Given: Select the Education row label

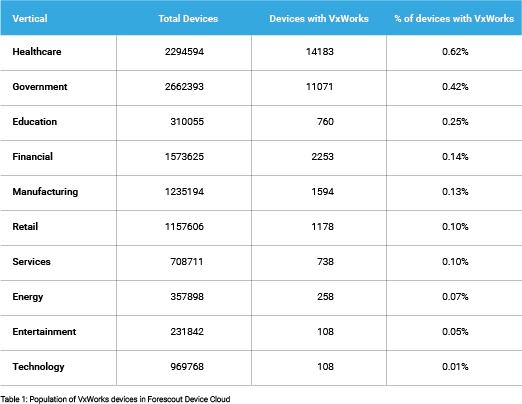Looking at the screenshot, I should tap(35, 122).
